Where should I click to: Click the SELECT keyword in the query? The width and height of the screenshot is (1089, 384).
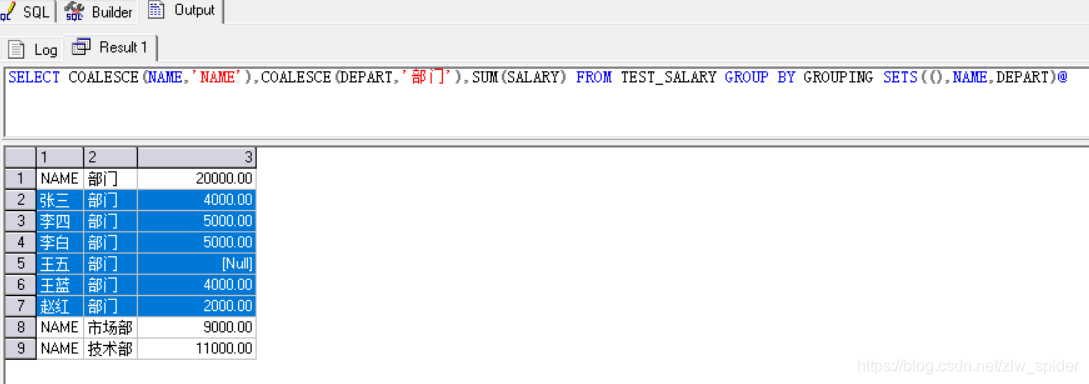pyautogui.click(x=34, y=78)
